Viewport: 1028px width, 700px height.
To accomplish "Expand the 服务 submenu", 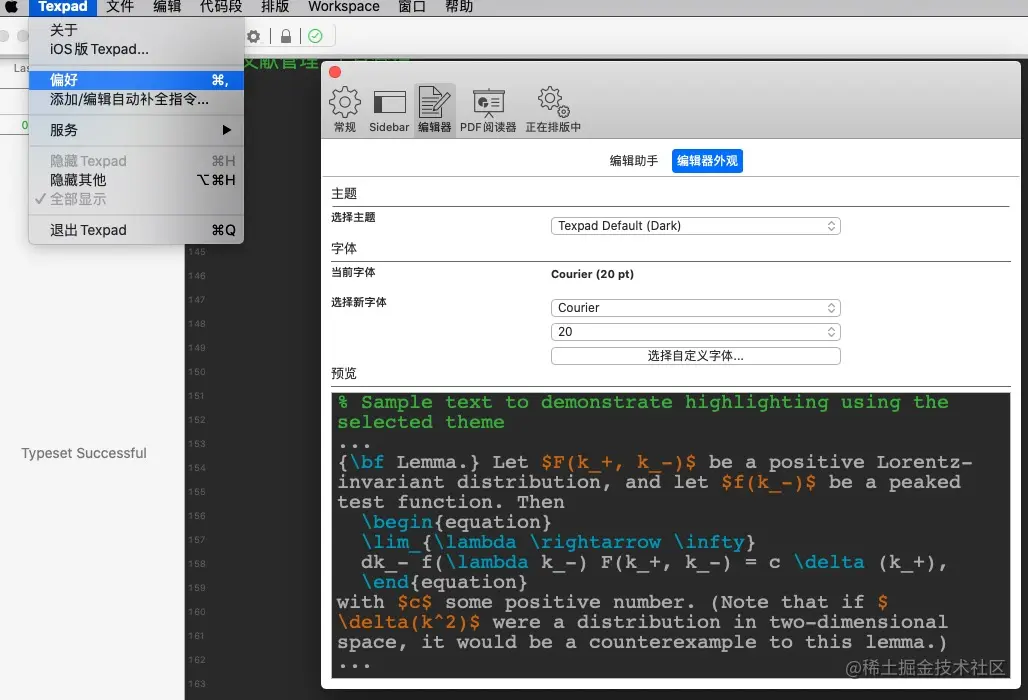I will pyautogui.click(x=136, y=130).
